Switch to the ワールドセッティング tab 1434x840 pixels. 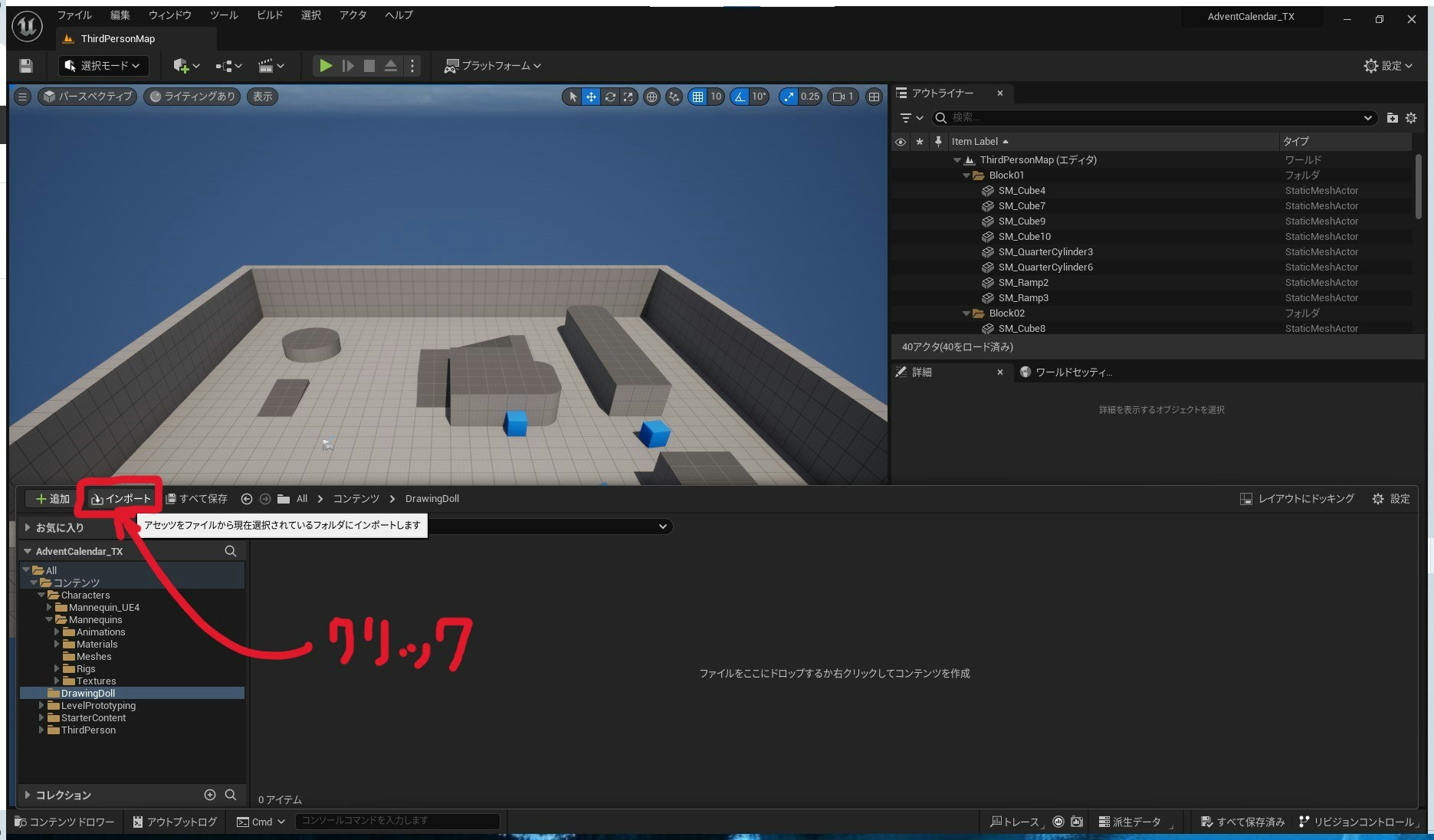click(x=1074, y=372)
